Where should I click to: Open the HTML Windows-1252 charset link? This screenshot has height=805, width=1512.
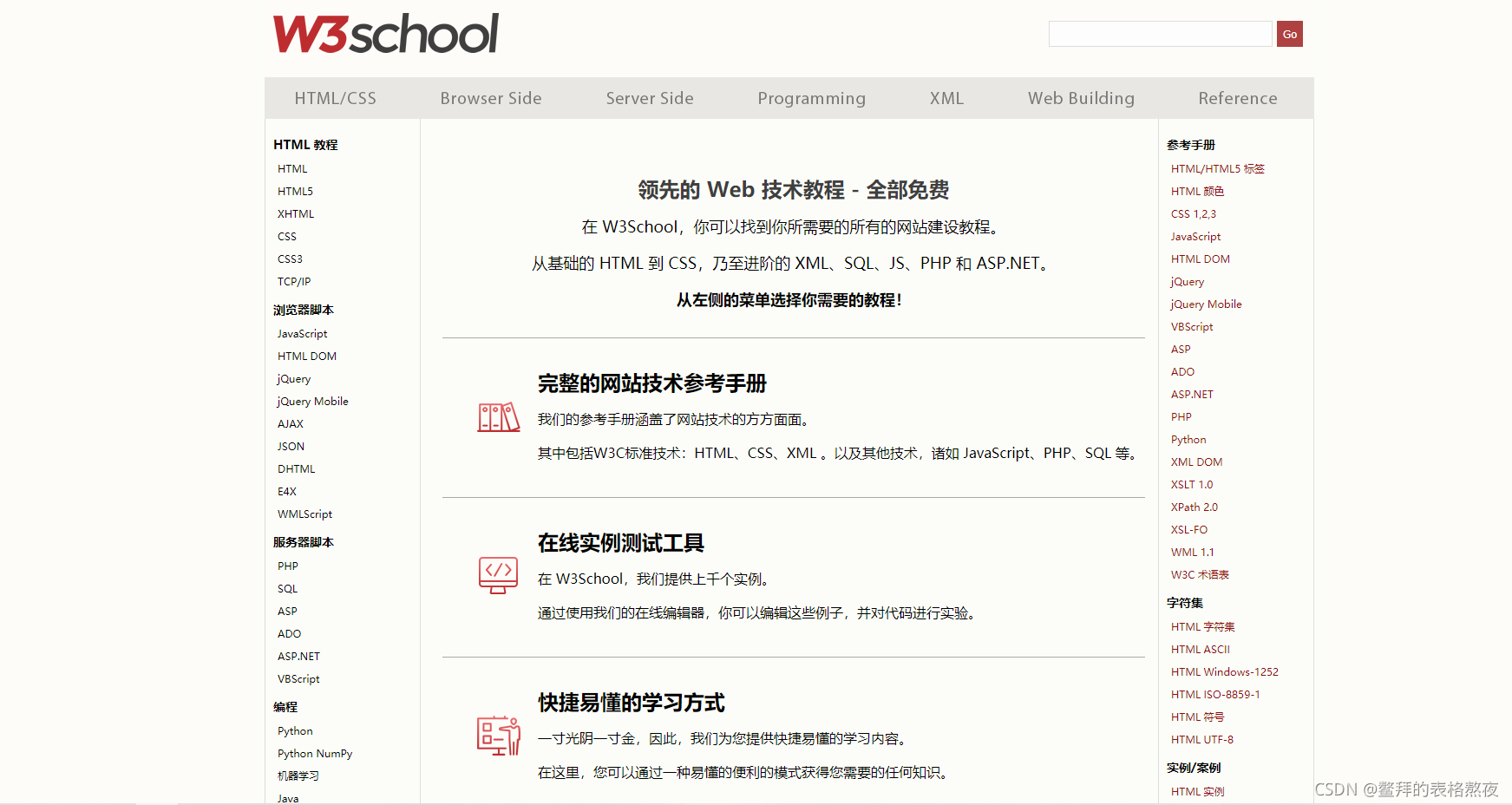click(x=1225, y=672)
